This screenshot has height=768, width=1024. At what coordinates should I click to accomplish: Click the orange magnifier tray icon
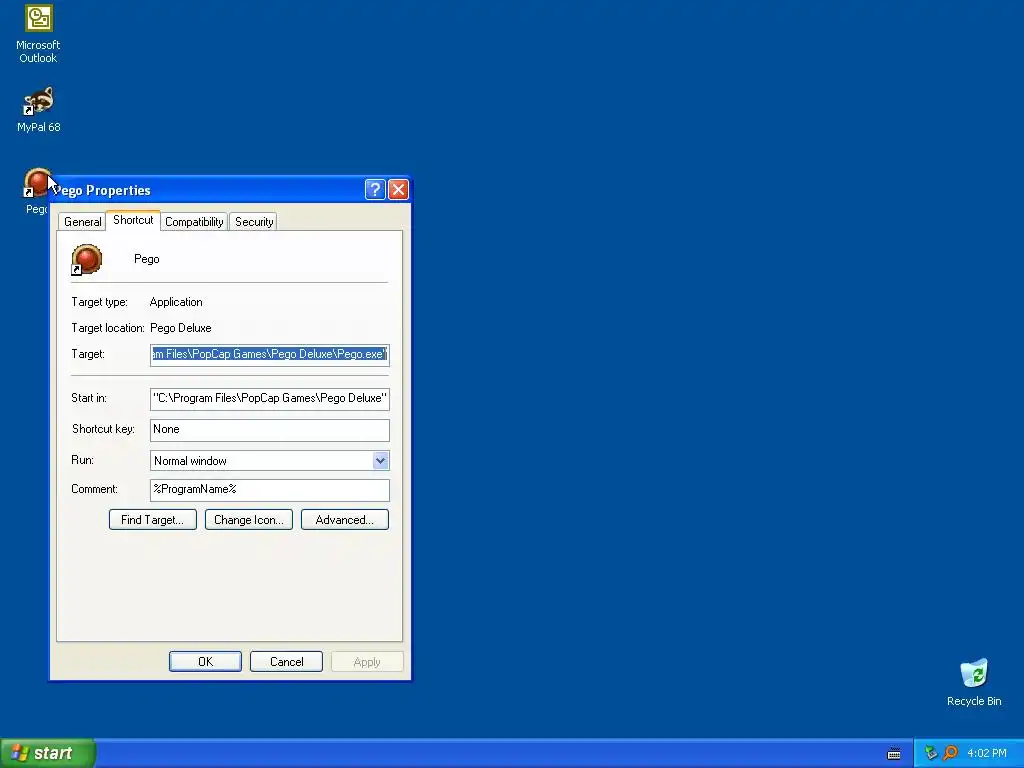[x=950, y=753]
